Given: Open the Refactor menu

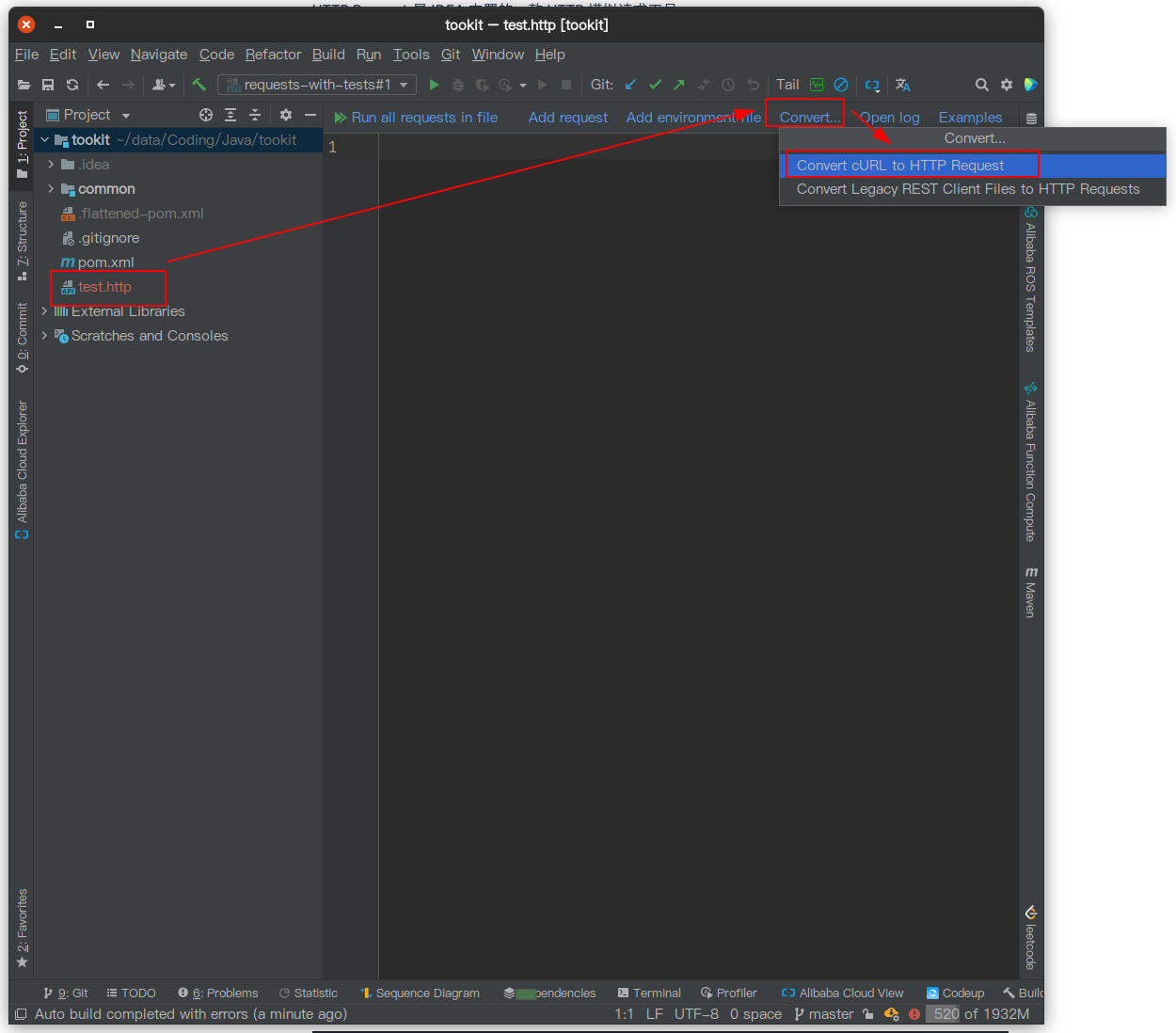Looking at the screenshot, I should (273, 55).
